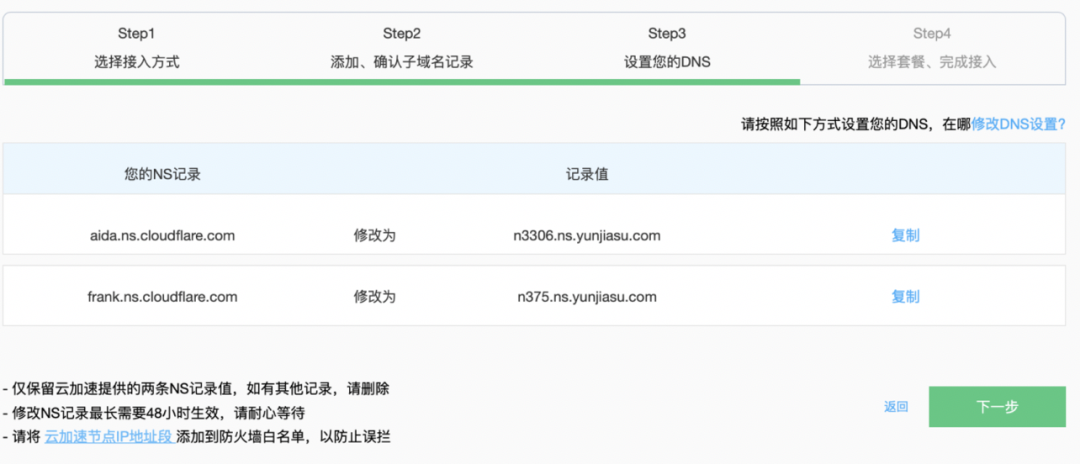Viewport: 1080px width, 464px height.
Task: Click the green 下一步 button
Action: 997,407
